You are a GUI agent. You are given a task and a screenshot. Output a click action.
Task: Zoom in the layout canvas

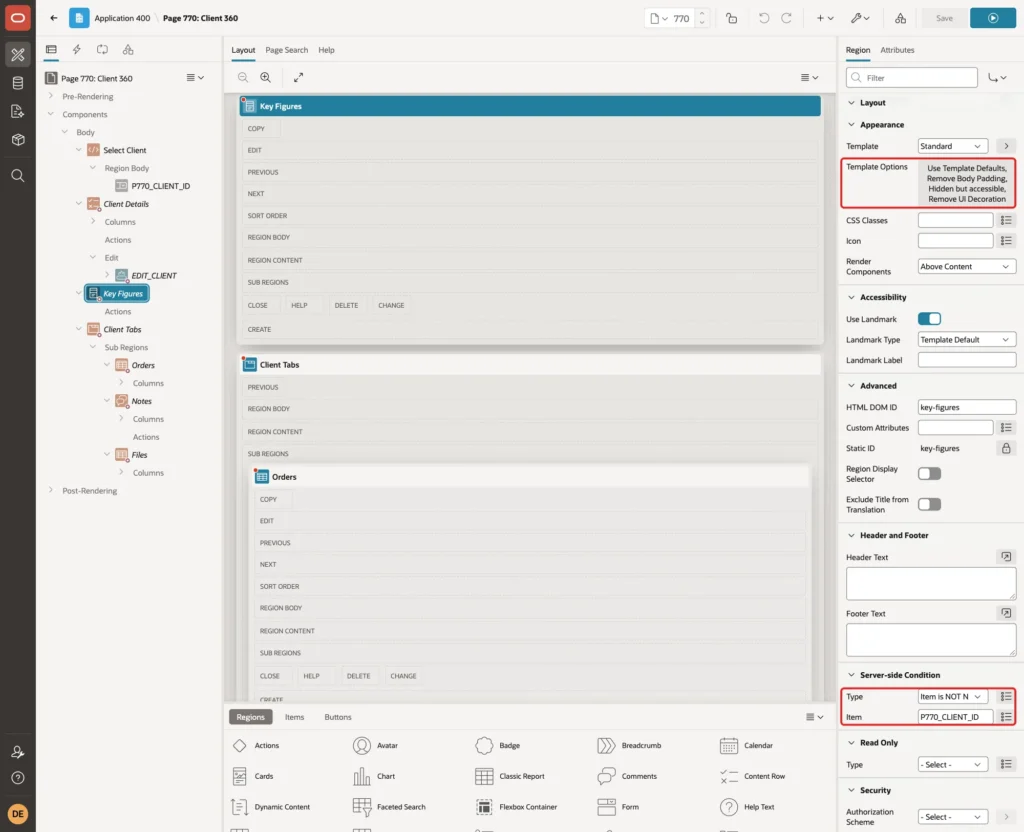coord(266,77)
